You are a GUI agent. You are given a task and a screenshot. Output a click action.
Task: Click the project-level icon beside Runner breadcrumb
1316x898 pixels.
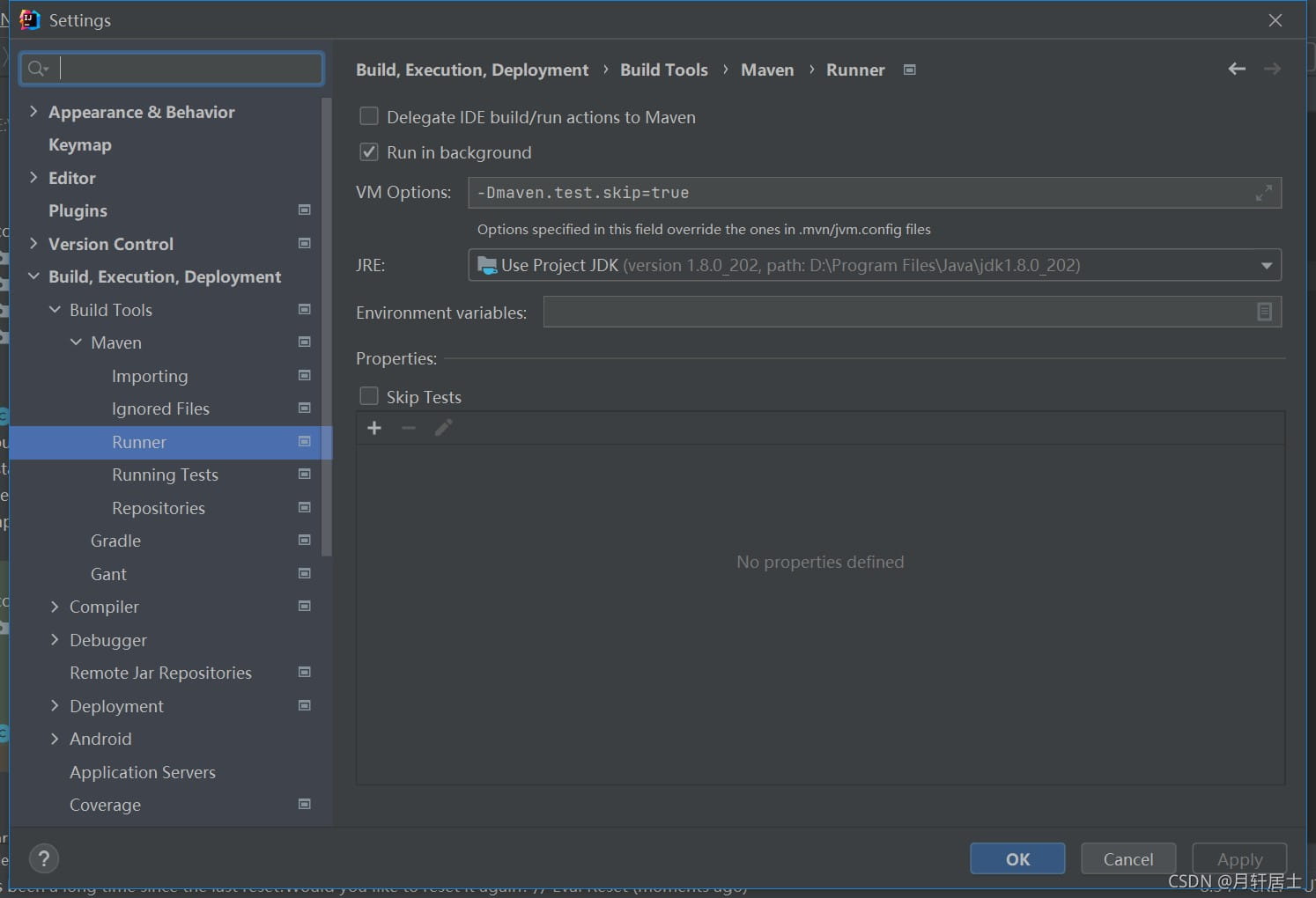tap(910, 70)
